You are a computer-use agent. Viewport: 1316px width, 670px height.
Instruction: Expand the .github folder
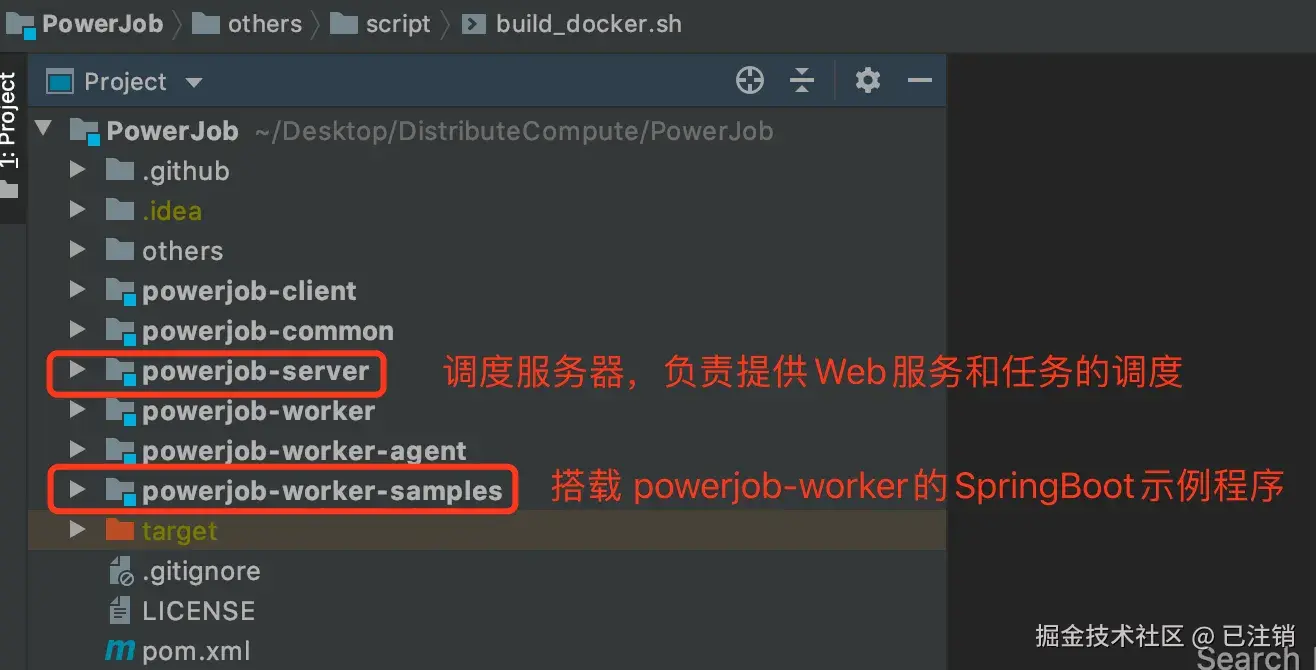[x=77, y=171]
